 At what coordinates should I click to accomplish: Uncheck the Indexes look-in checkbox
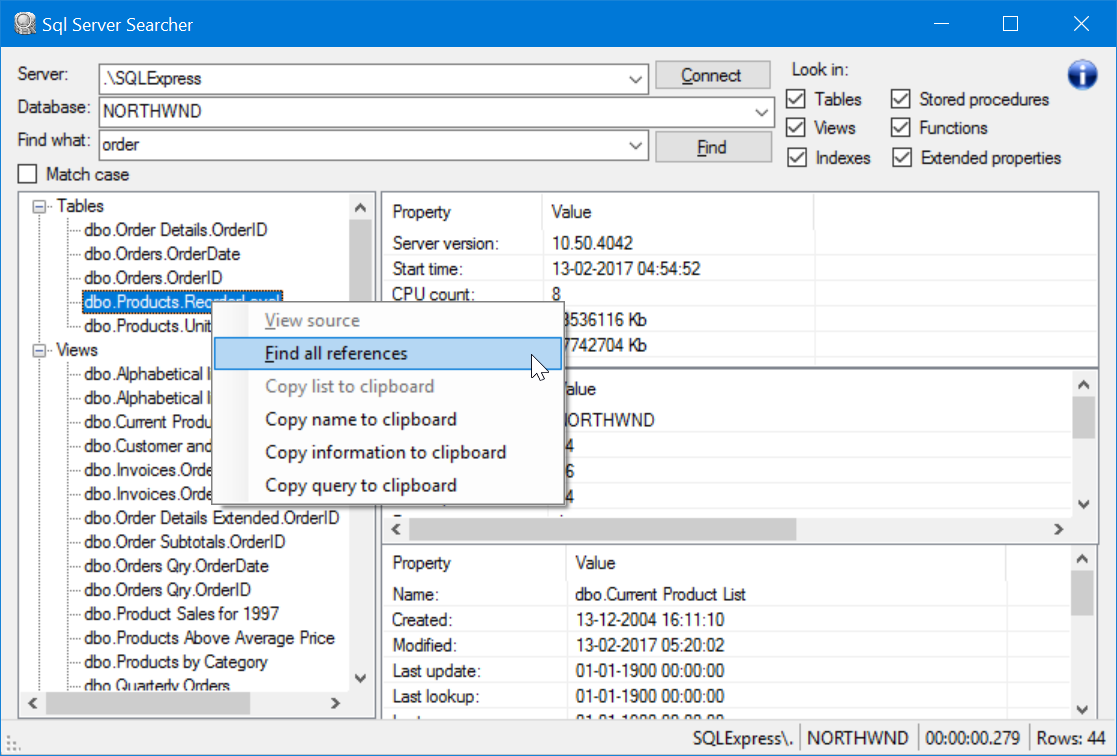(x=796, y=157)
